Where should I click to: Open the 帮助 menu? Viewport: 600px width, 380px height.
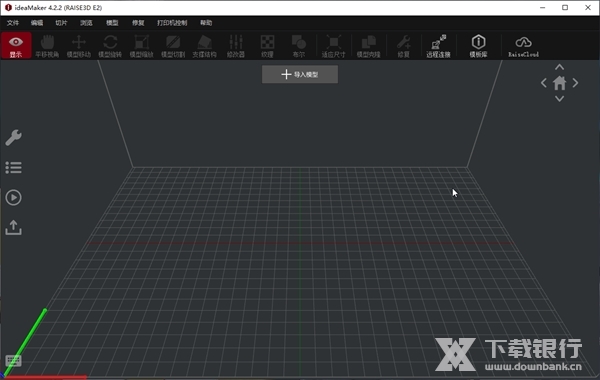[x=206, y=23]
